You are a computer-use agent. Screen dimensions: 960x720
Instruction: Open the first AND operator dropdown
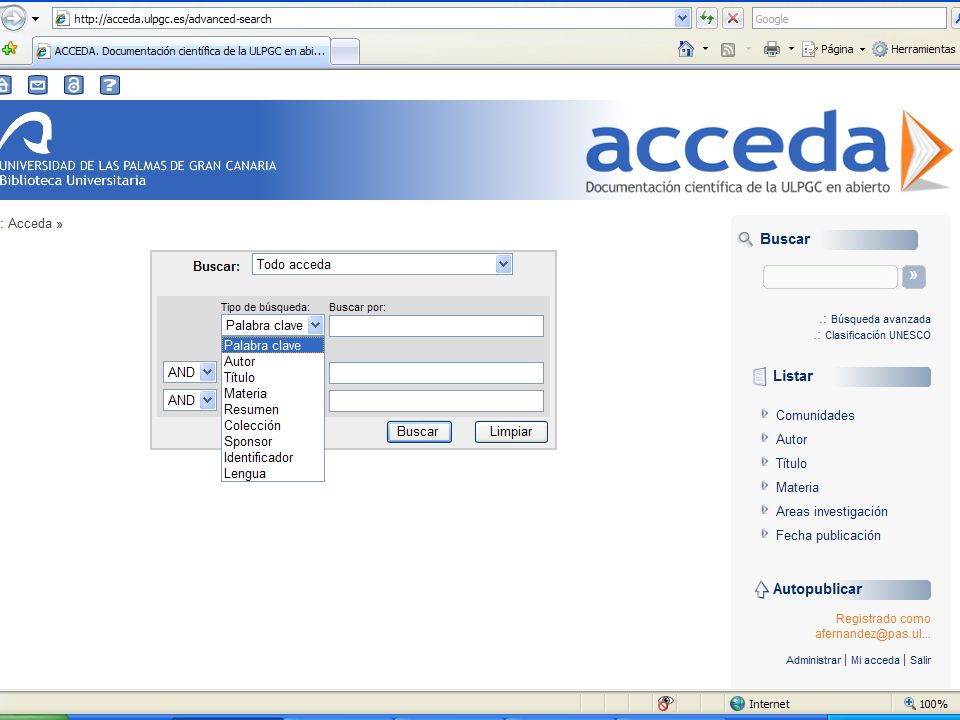pyautogui.click(x=208, y=372)
